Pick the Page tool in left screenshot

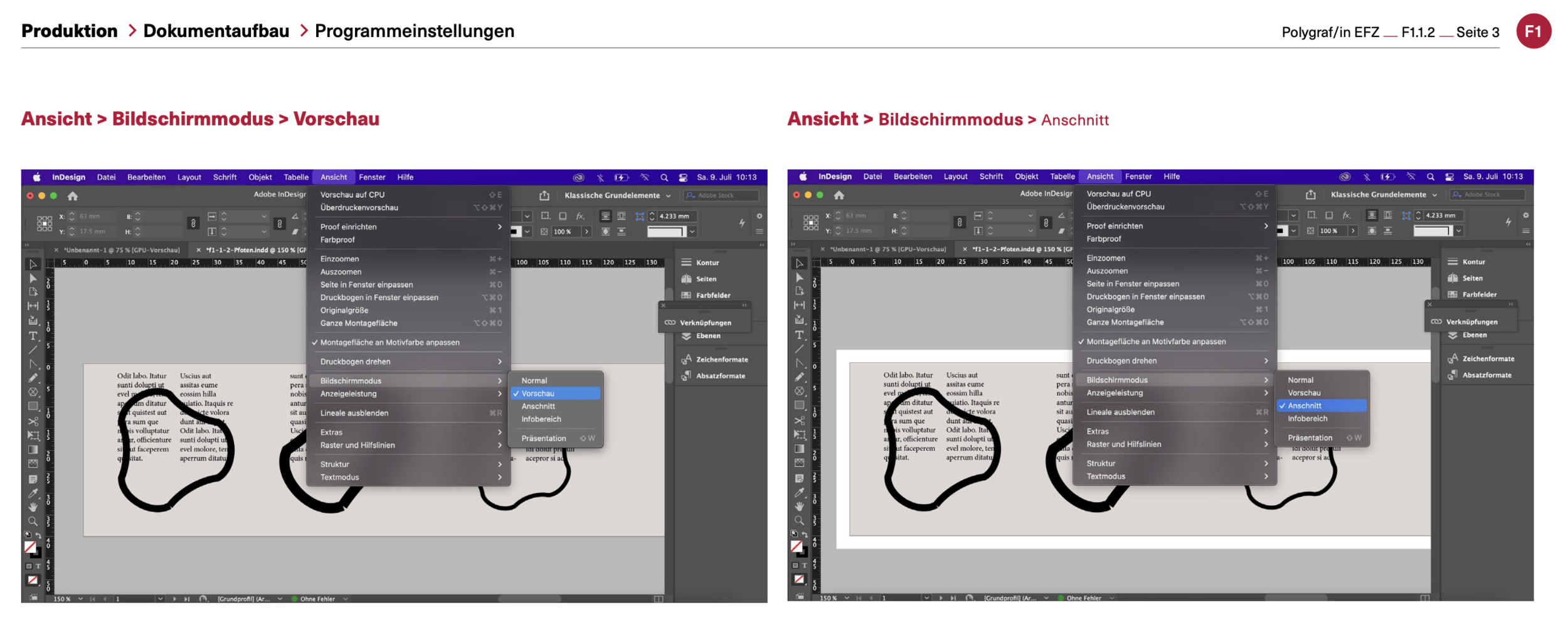pos(33,292)
